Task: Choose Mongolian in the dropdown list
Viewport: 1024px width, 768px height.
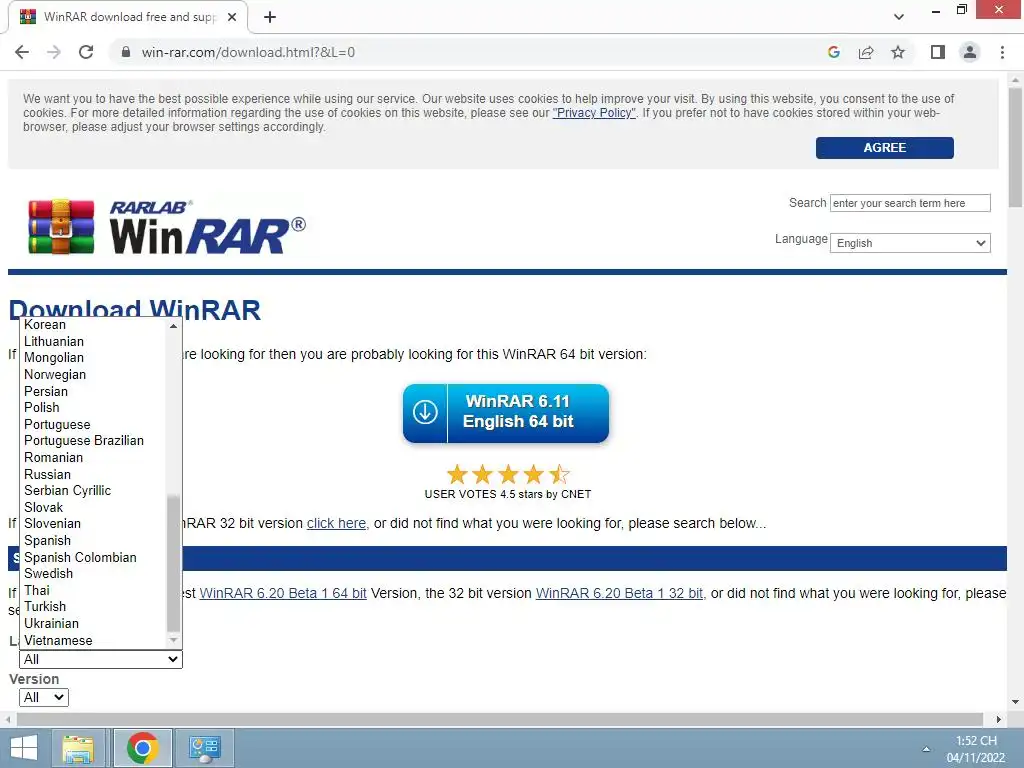Action: 94,358
